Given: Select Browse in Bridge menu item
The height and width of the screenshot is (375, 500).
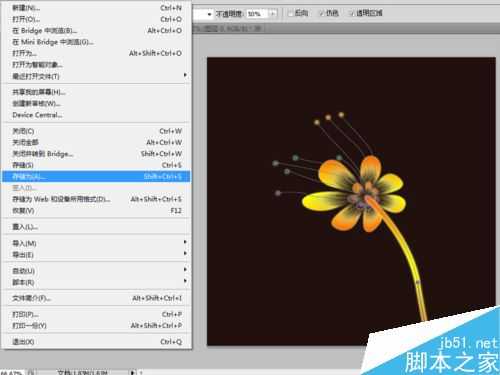Looking at the screenshot, I should (x=97, y=31).
